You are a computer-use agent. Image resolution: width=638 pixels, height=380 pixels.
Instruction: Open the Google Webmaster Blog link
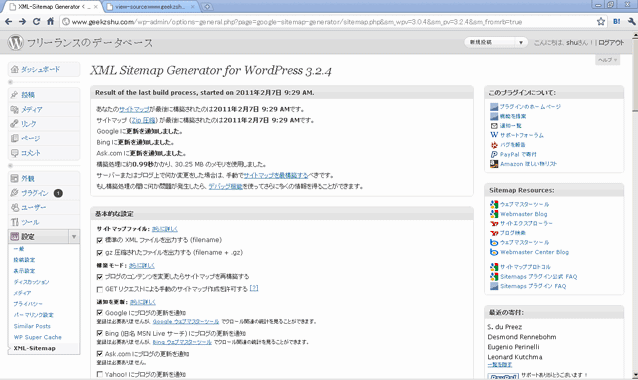(x=523, y=214)
